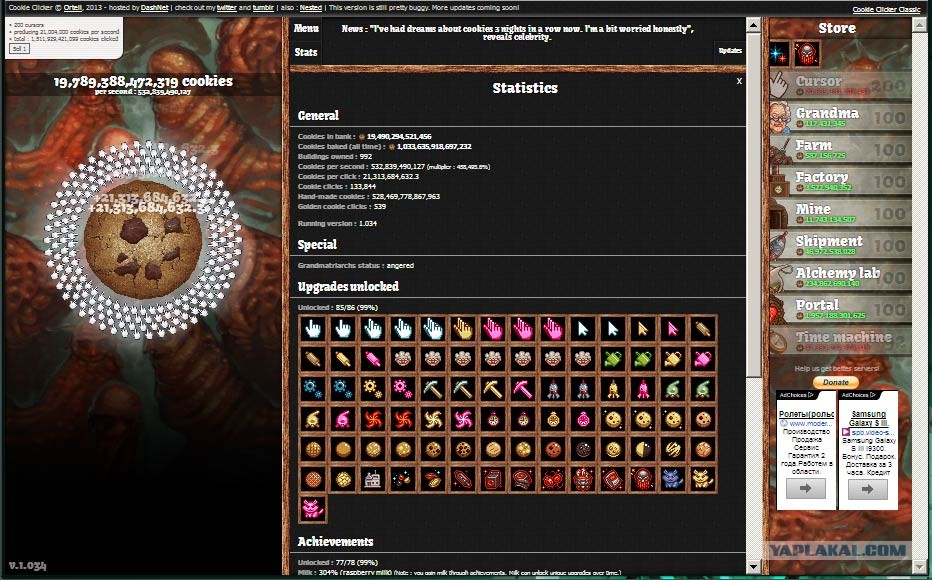The height and width of the screenshot is (580, 932).
Task: Select the dark chocolate cookie upgrade icon
Action: pyautogui.click(x=582, y=449)
